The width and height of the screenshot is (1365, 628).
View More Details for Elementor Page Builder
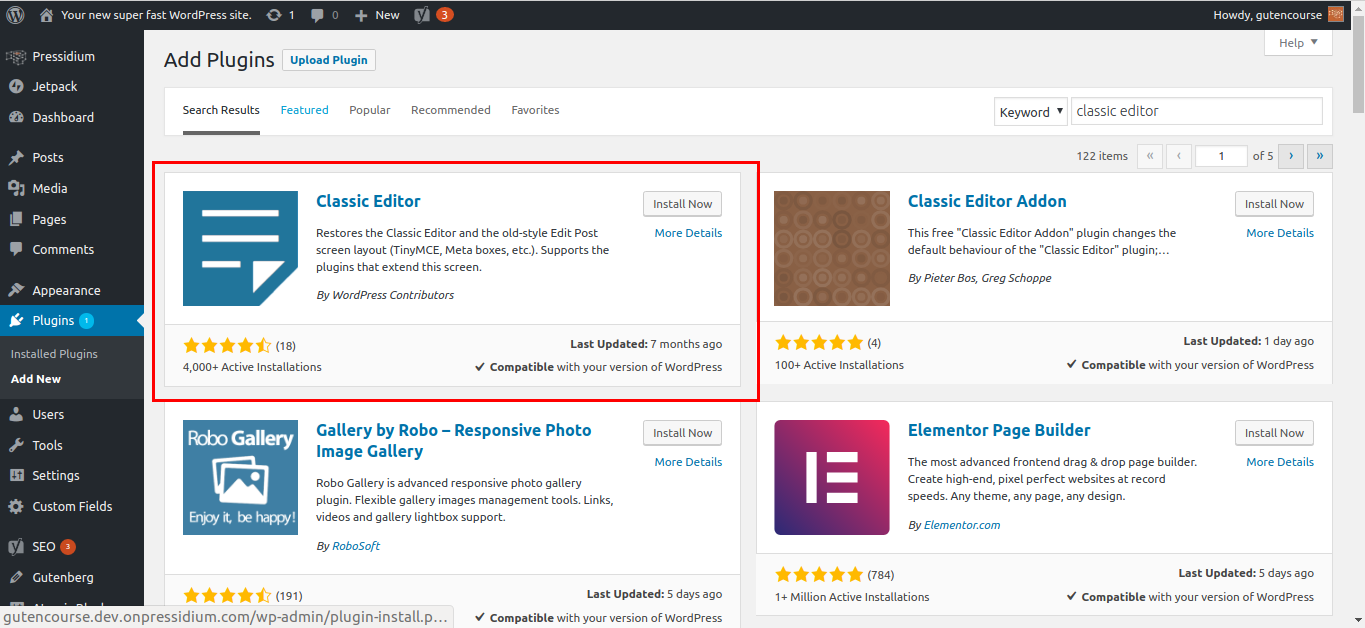coord(1280,462)
